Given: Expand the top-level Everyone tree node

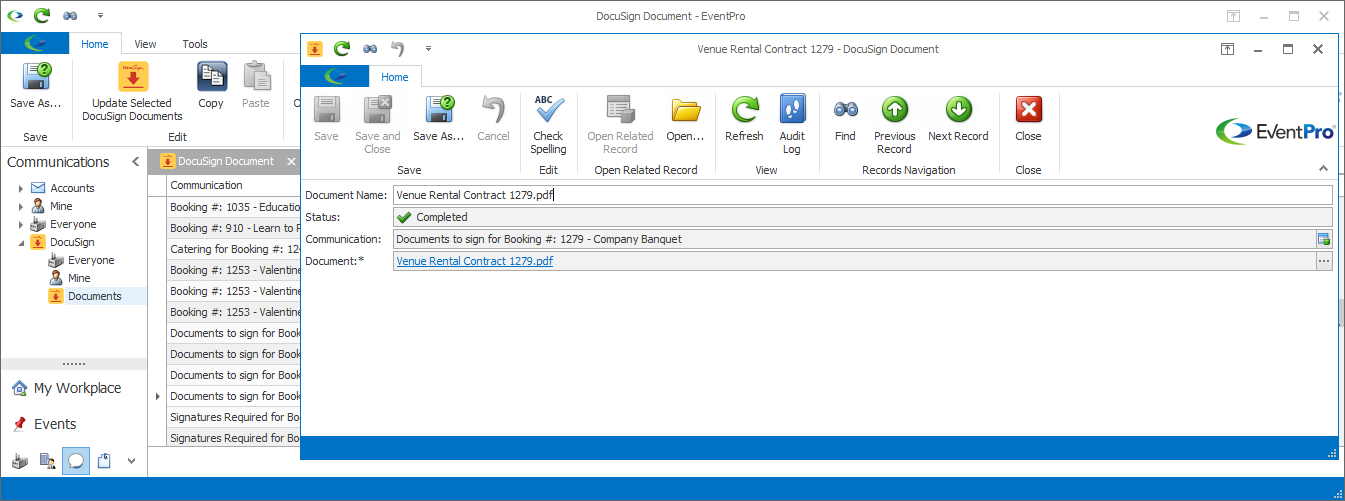Looking at the screenshot, I should coord(20,224).
